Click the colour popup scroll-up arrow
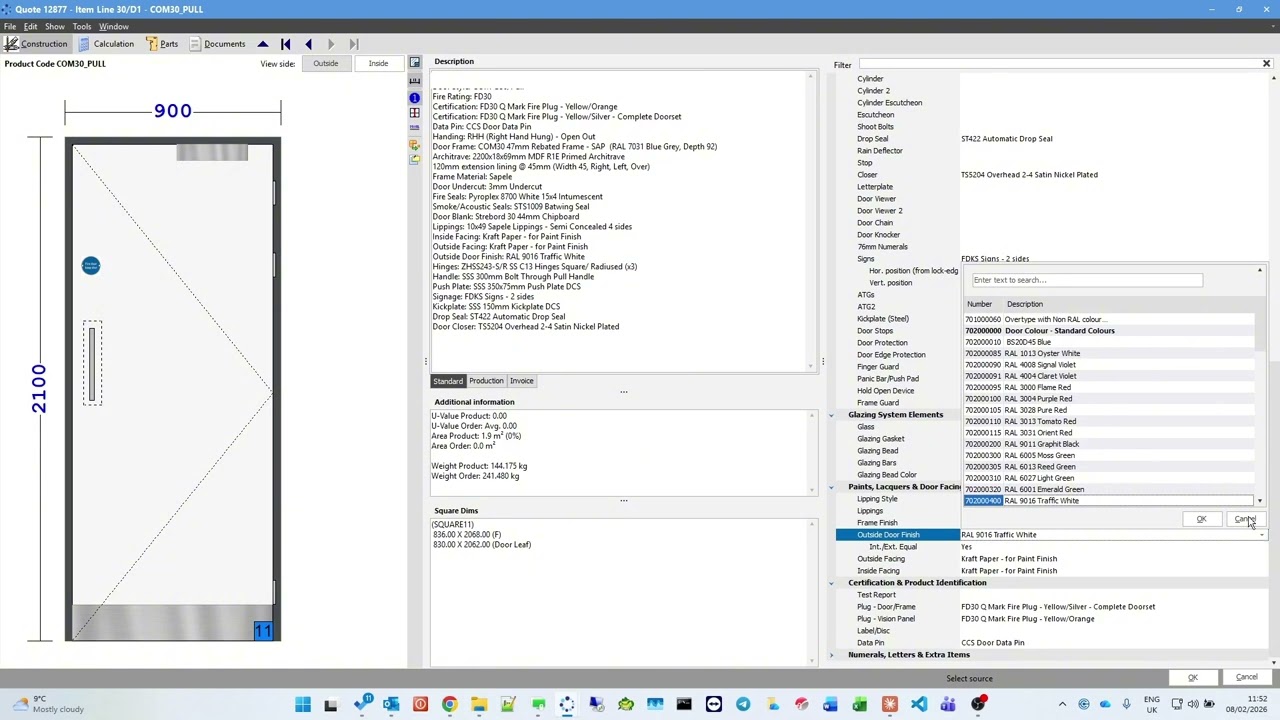Image resolution: width=1280 pixels, height=720 pixels. point(1259,271)
